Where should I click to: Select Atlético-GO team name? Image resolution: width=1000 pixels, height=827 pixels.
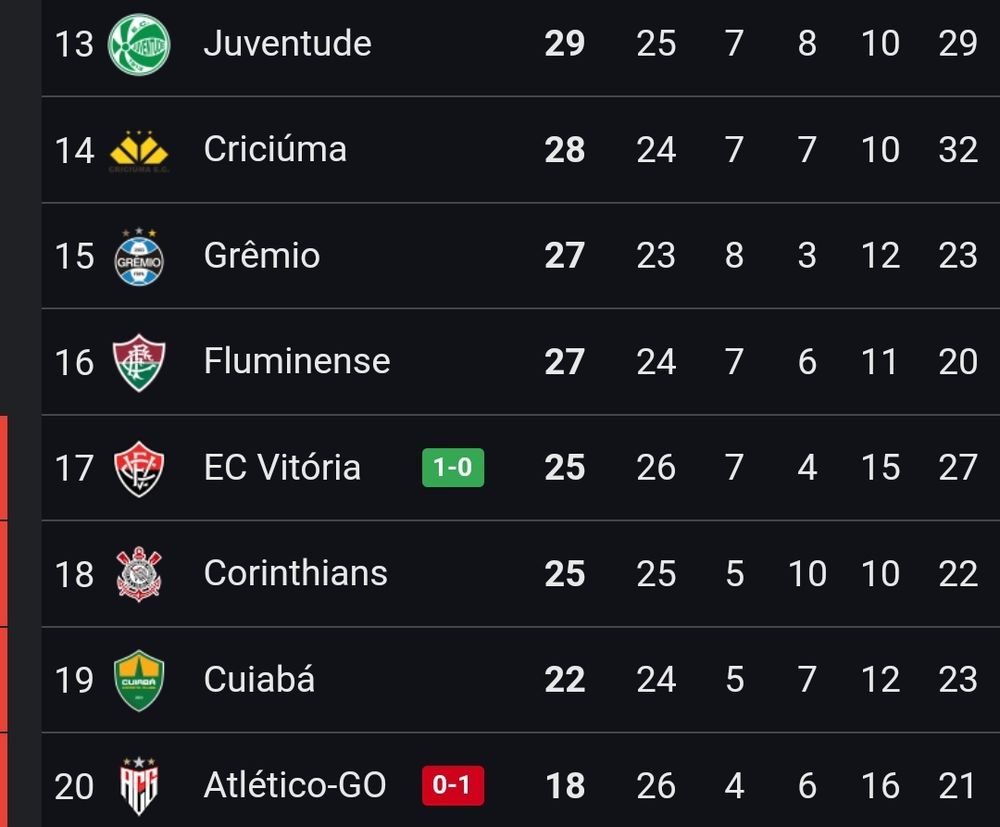point(295,786)
